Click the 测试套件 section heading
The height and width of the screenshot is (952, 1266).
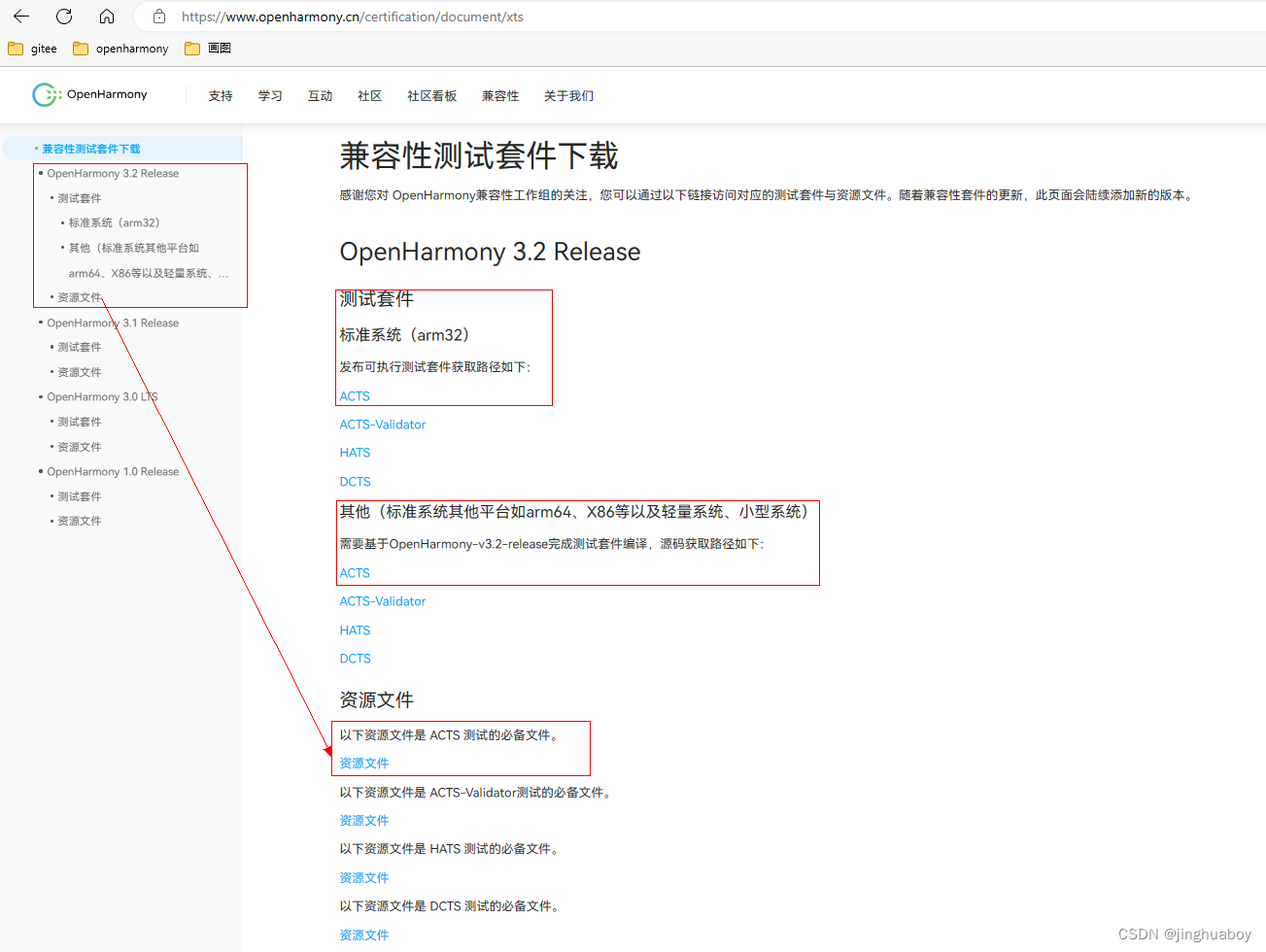pos(376,299)
